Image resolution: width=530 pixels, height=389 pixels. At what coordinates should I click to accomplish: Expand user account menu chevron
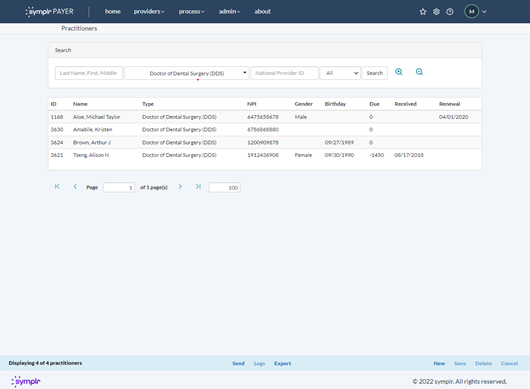tap(484, 12)
